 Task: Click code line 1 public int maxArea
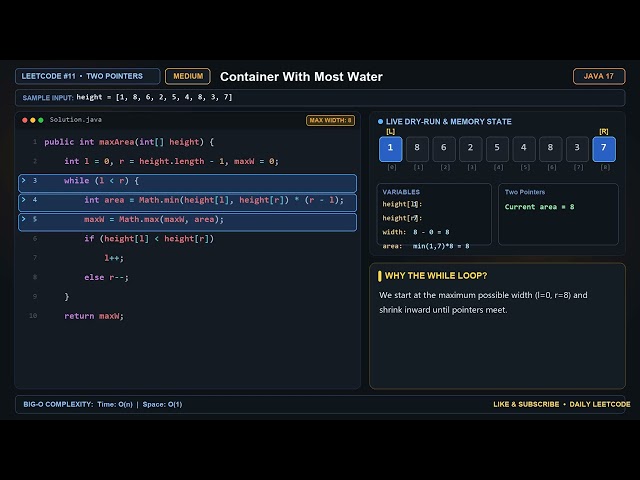tap(129, 142)
